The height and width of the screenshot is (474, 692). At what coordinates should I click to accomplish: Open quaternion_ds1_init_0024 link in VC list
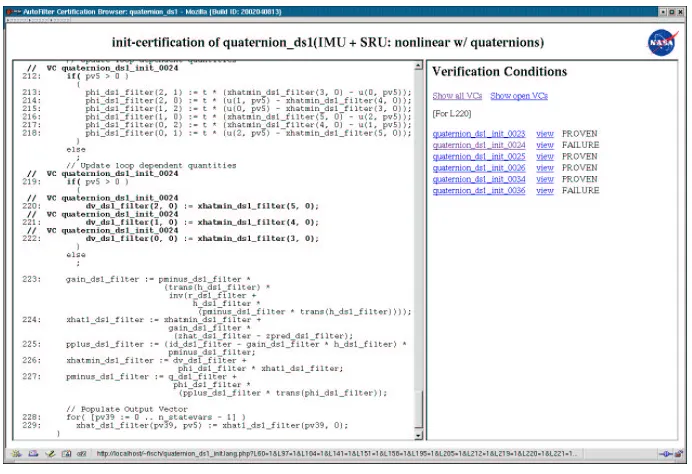click(479, 145)
